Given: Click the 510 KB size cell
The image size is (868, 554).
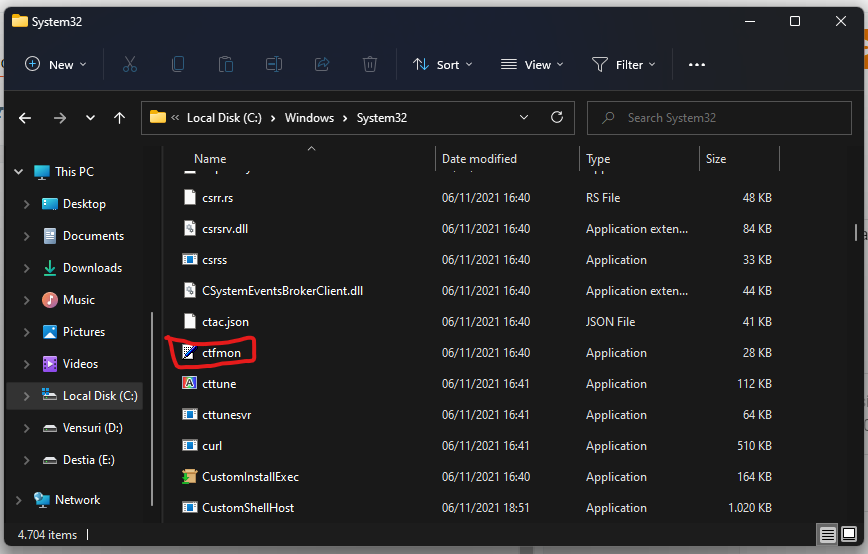Looking at the screenshot, I should pos(754,446).
